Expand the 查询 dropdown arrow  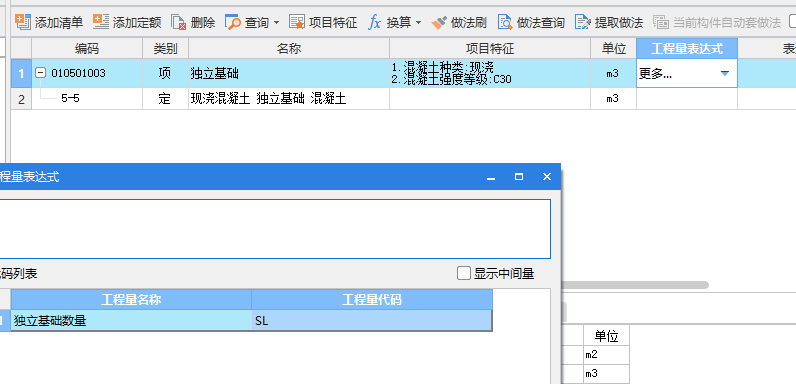pos(276,23)
